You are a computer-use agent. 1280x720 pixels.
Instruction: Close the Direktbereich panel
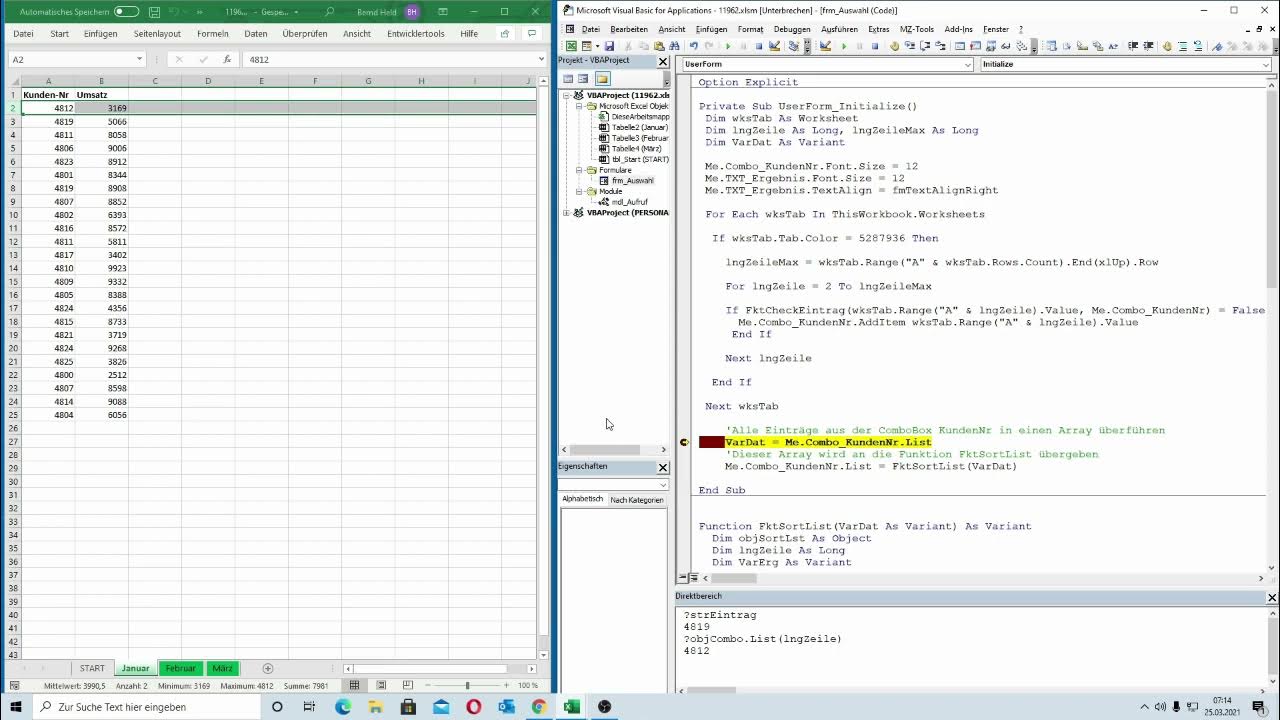(1272, 597)
